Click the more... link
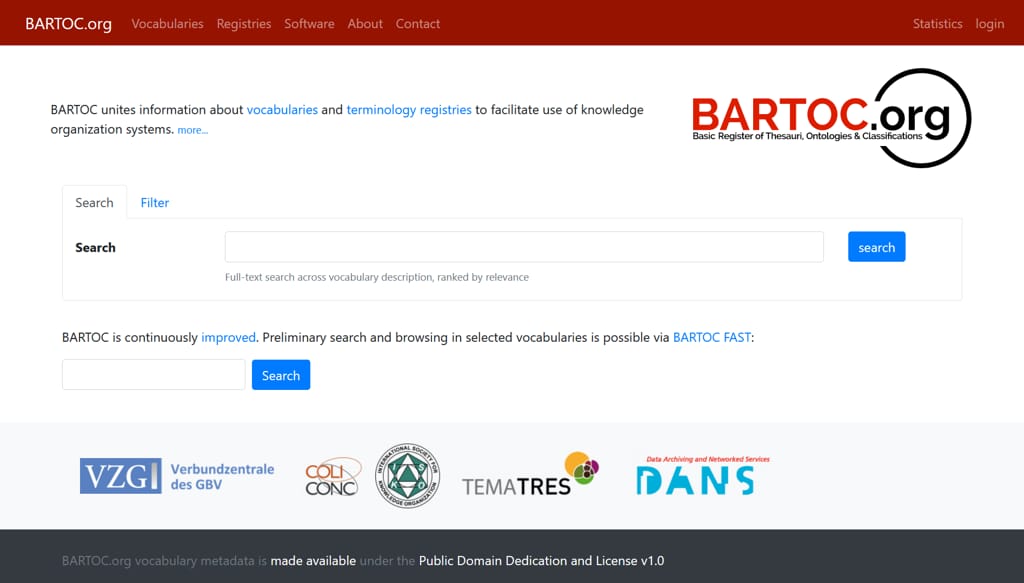The image size is (1024, 583). pyautogui.click(x=193, y=130)
